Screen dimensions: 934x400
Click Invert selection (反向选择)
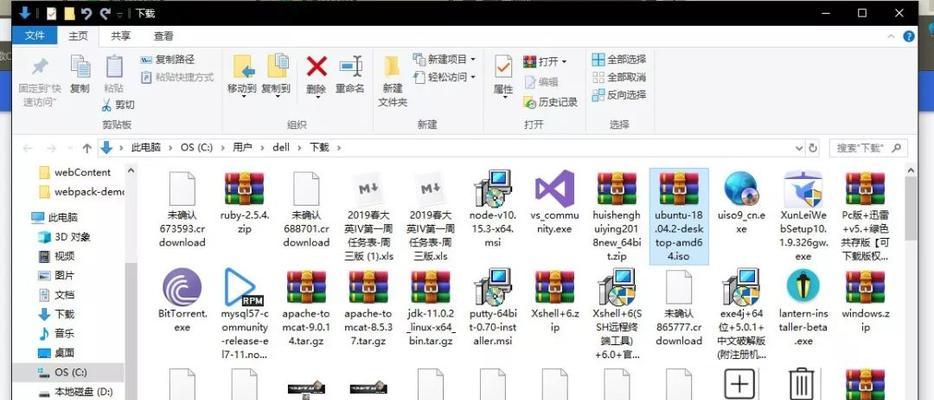619,95
